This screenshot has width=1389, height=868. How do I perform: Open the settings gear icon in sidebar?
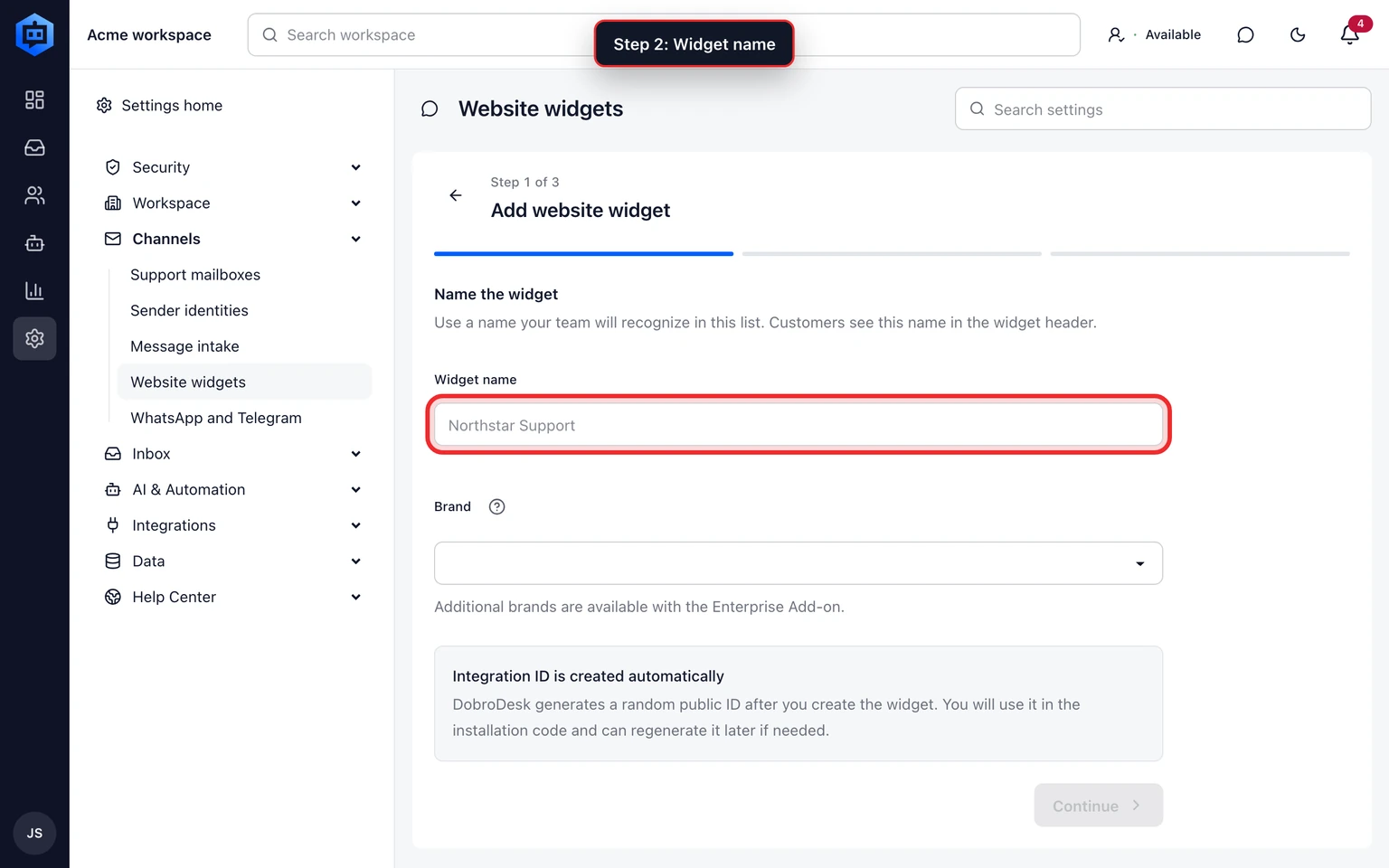34,338
